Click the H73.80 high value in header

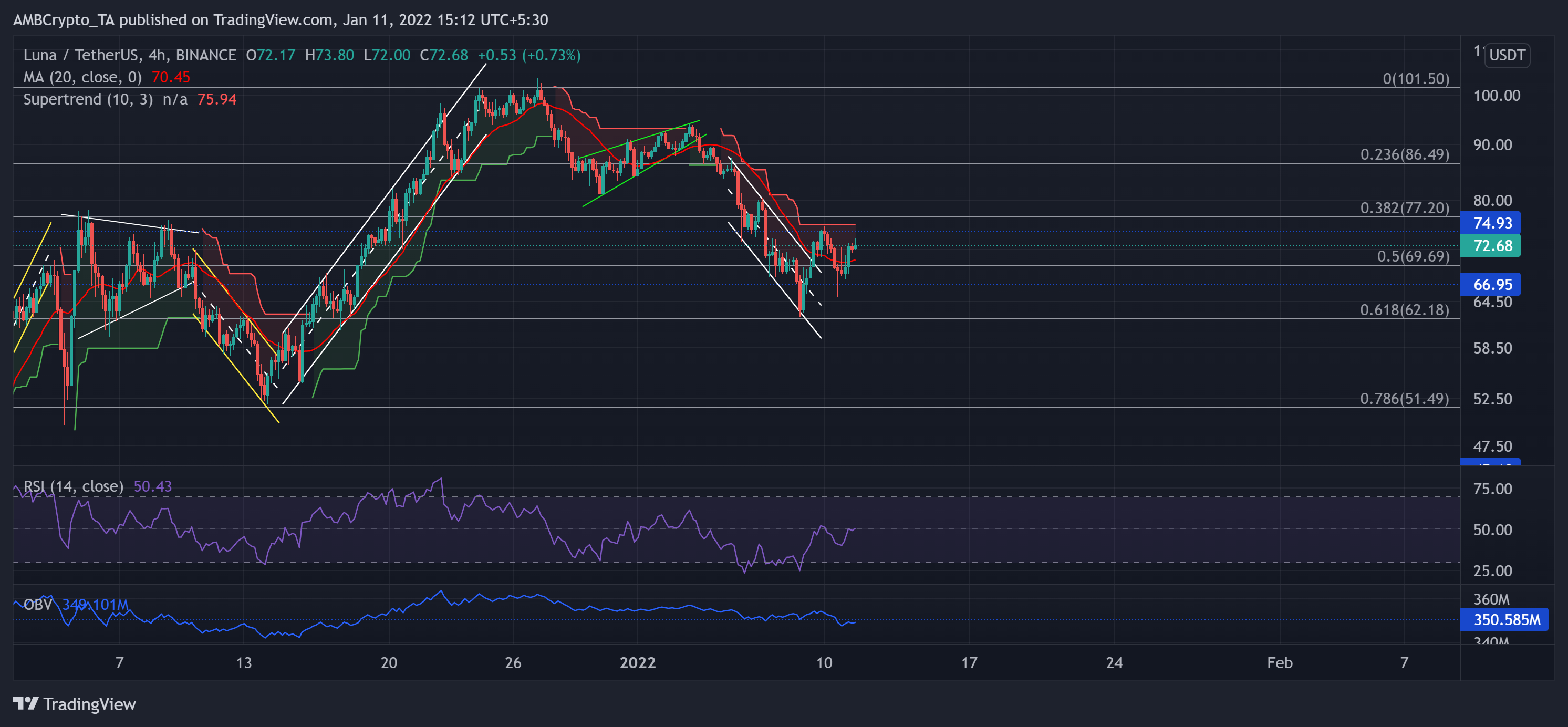329,55
